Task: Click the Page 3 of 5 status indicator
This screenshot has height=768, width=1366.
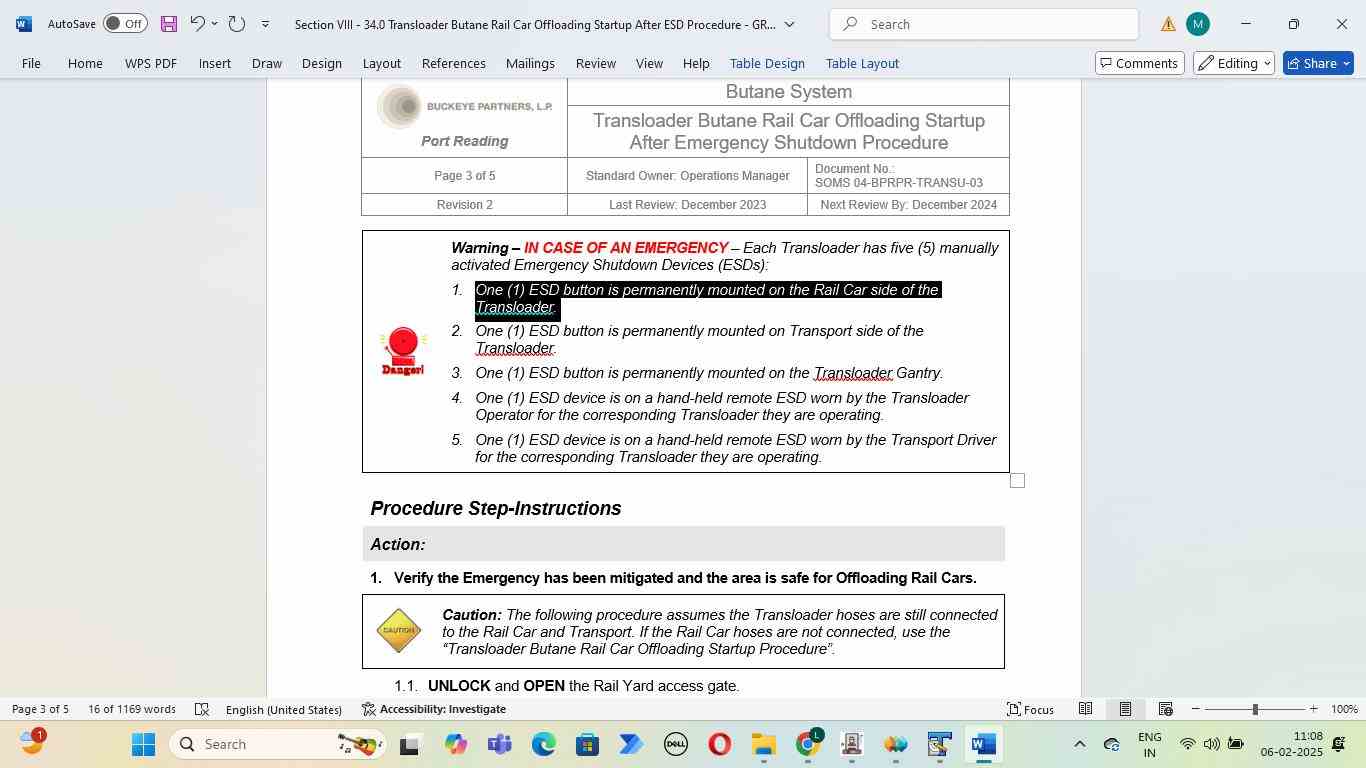Action: pos(40,709)
